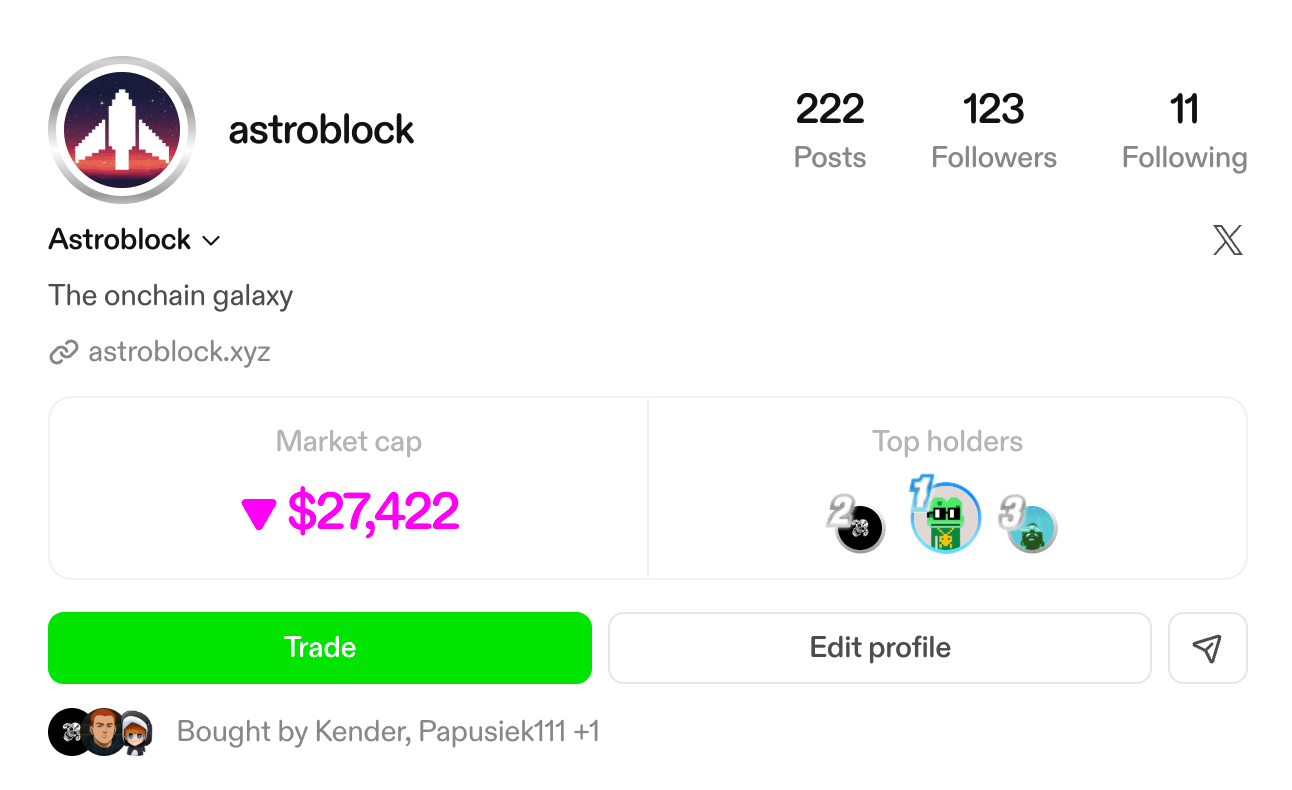Open the rank 1 top holder avatar
The height and width of the screenshot is (790, 1292).
click(x=946, y=519)
